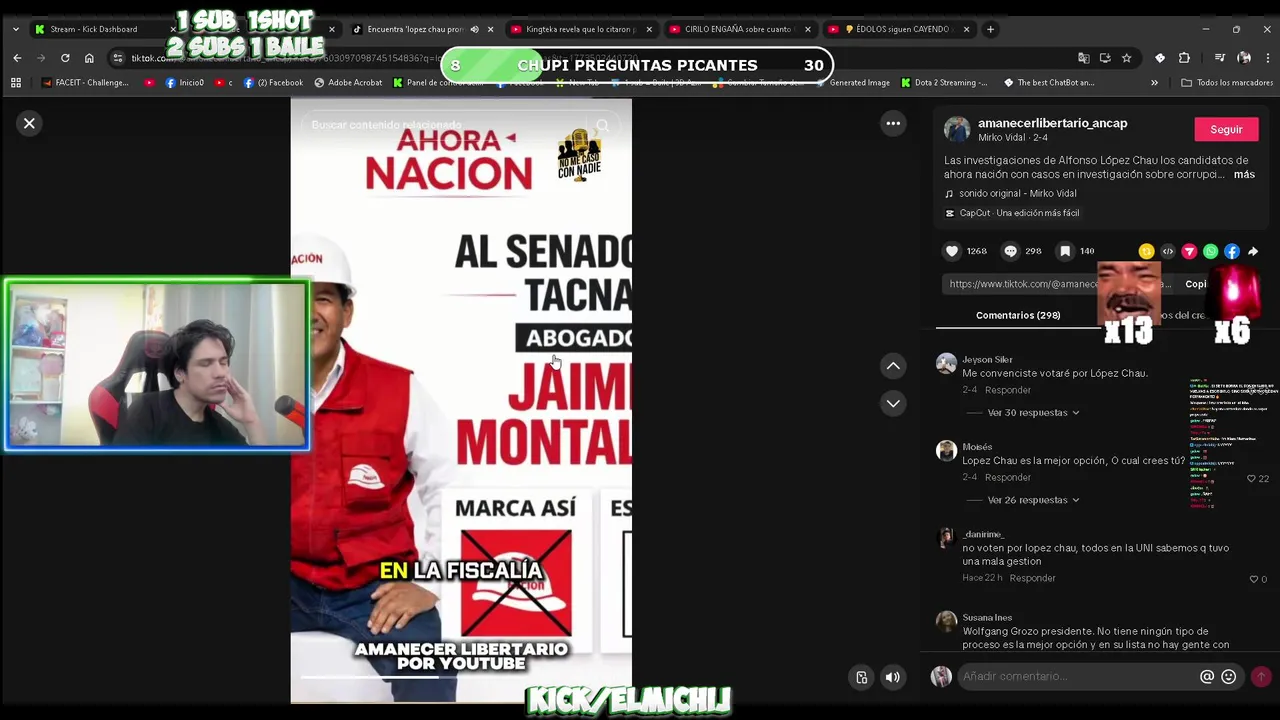This screenshot has height=720, width=1280.
Task: Toggle auto-scroll icon beside volume
Action: (861, 677)
